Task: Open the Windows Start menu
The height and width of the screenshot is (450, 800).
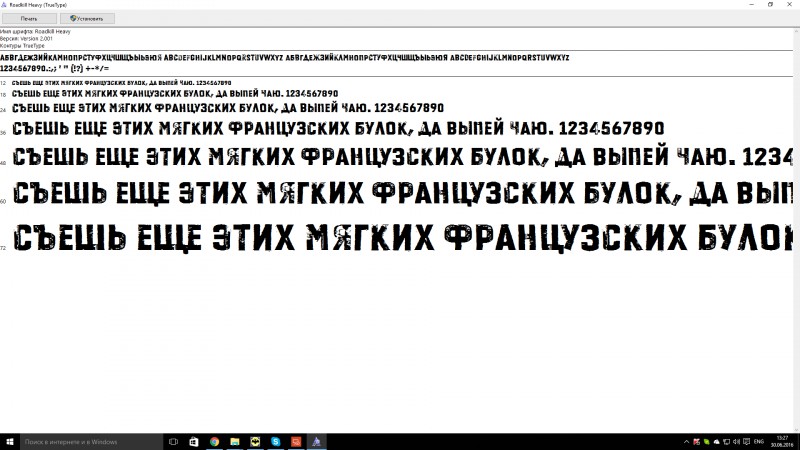Action: pyautogui.click(x=9, y=442)
